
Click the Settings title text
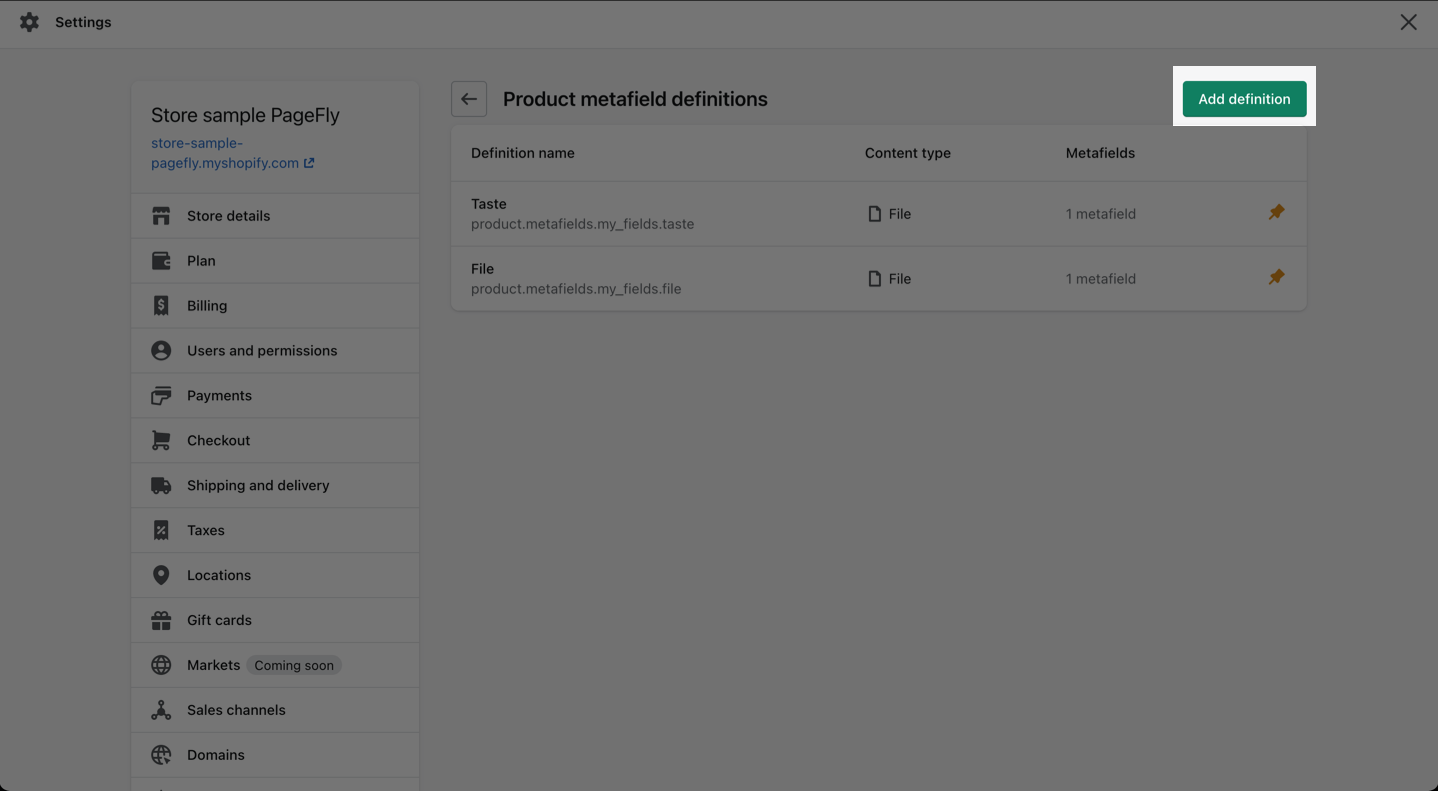(x=83, y=22)
